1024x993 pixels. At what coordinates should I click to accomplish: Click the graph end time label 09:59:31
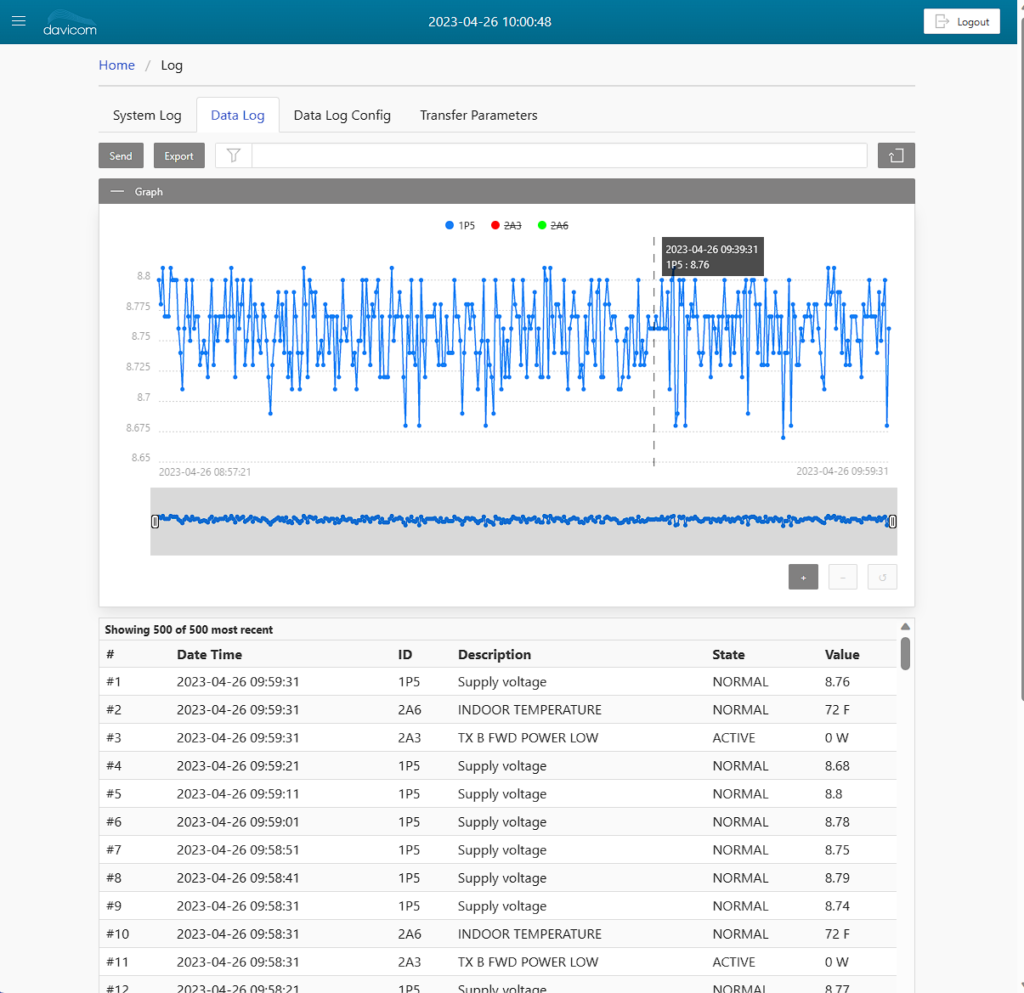tap(842, 471)
